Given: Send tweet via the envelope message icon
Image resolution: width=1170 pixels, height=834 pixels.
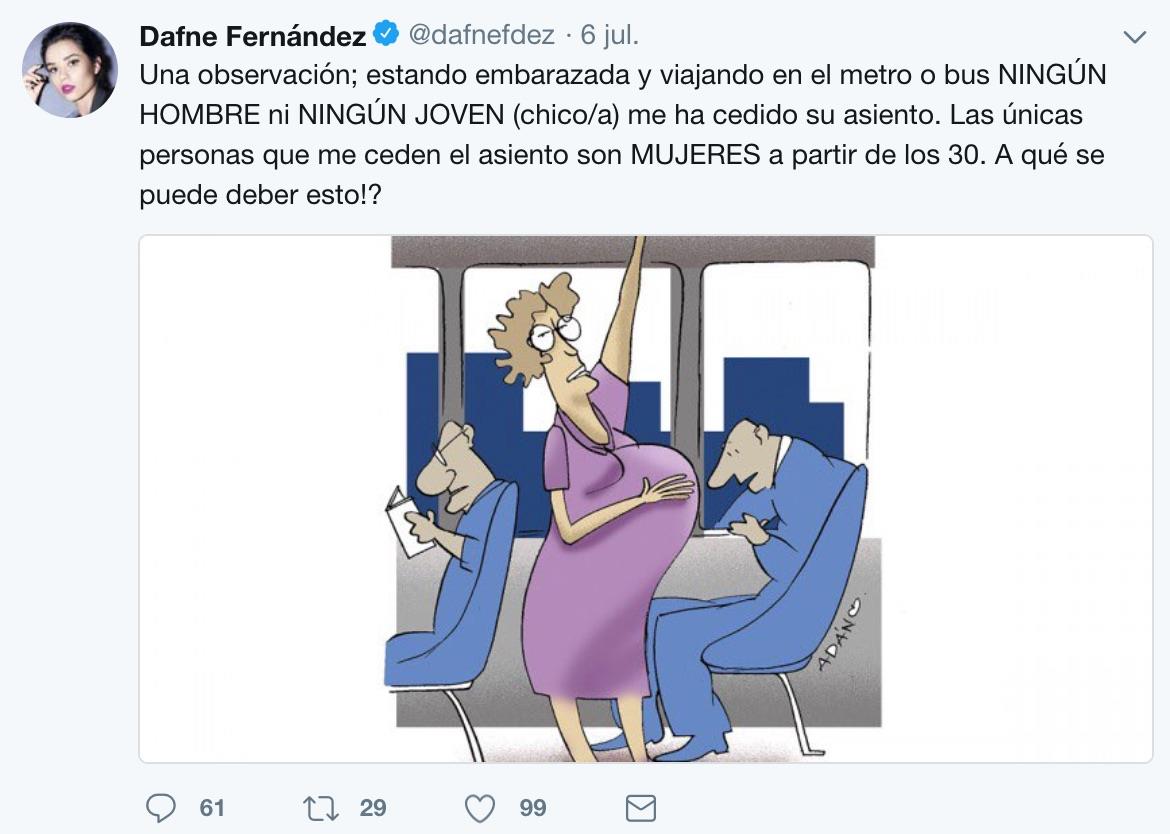Looking at the screenshot, I should pyautogui.click(x=640, y=807).
